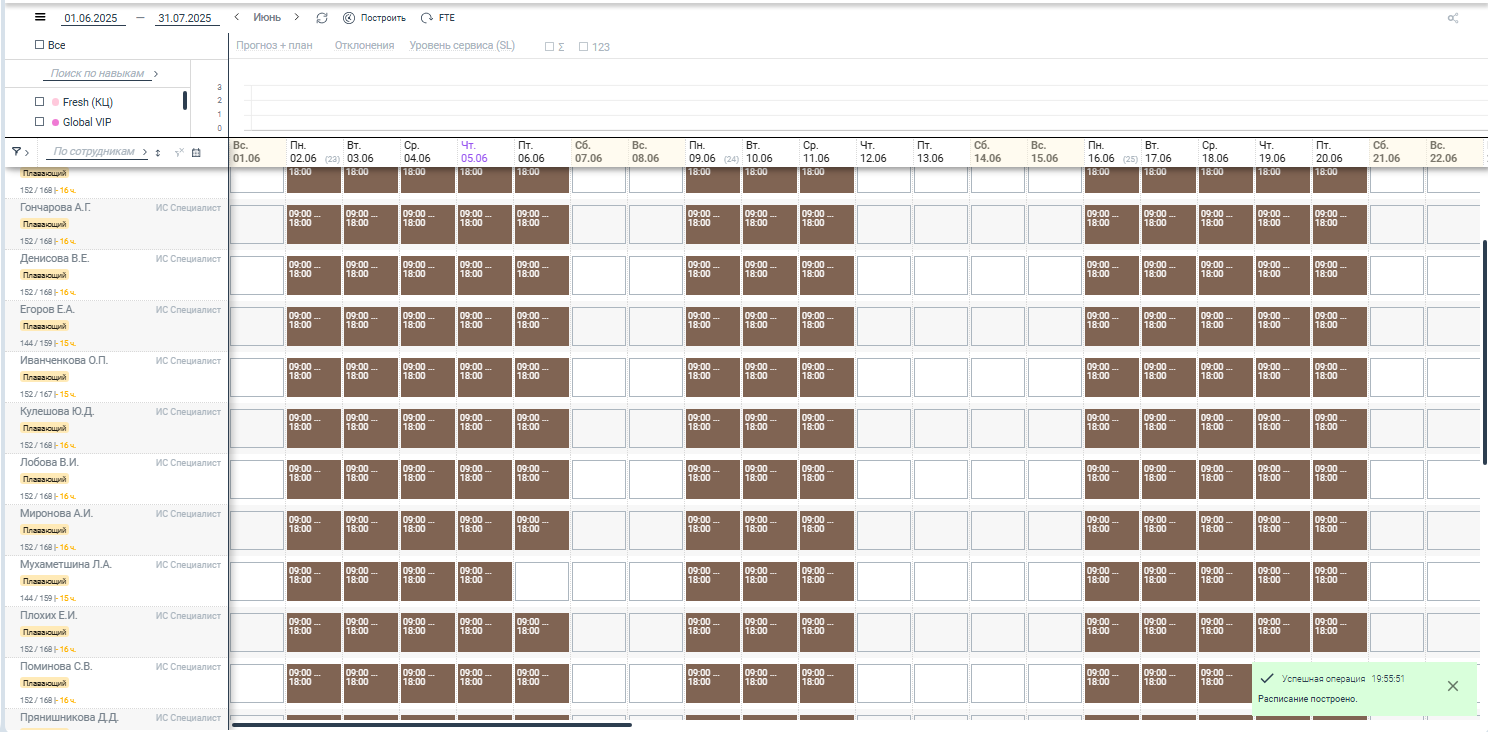Go to previous month with left chevron

[x=236, y=17]
